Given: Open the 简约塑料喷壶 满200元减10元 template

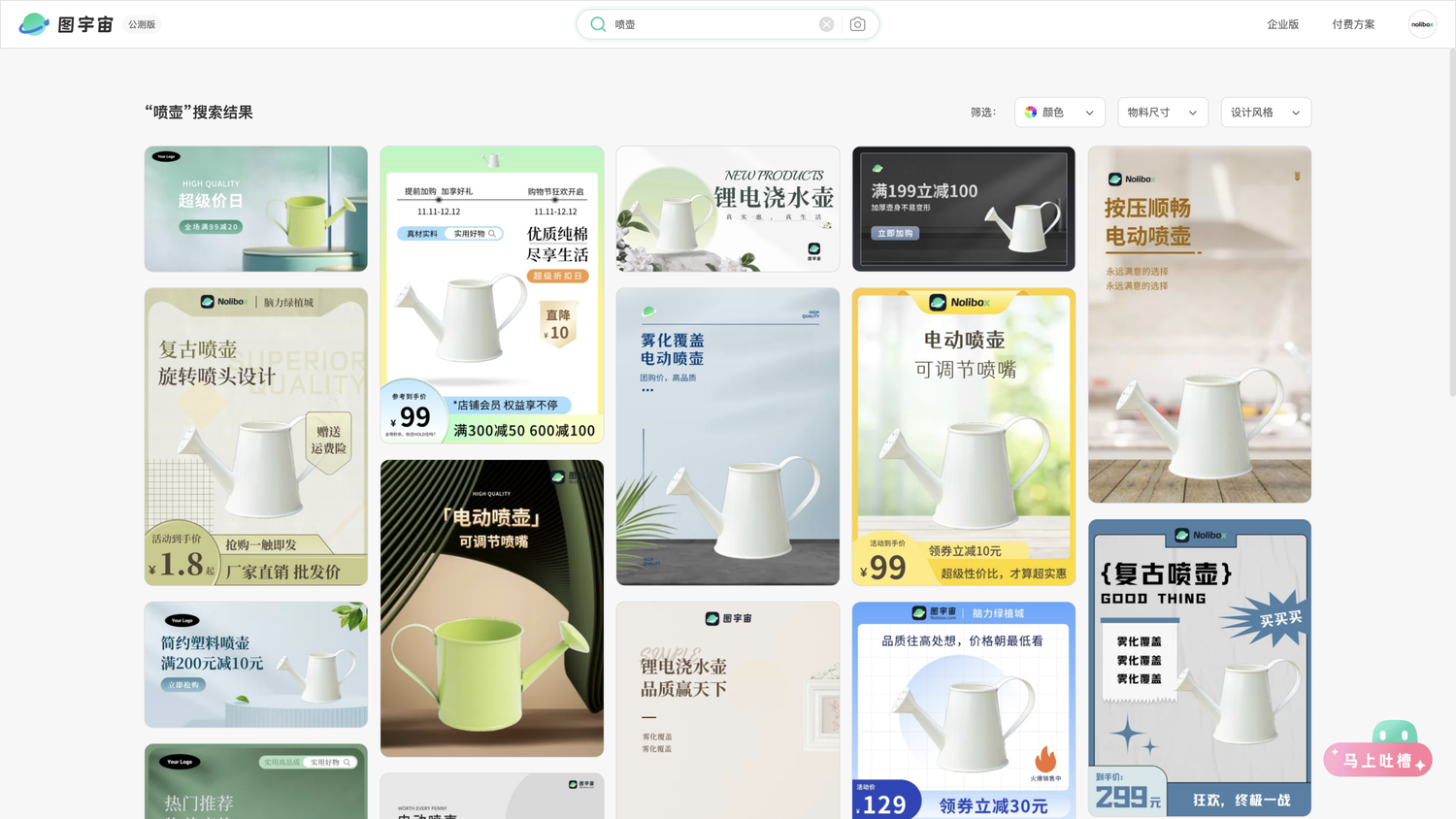Looking at the screenshot, I should point(256,665).
